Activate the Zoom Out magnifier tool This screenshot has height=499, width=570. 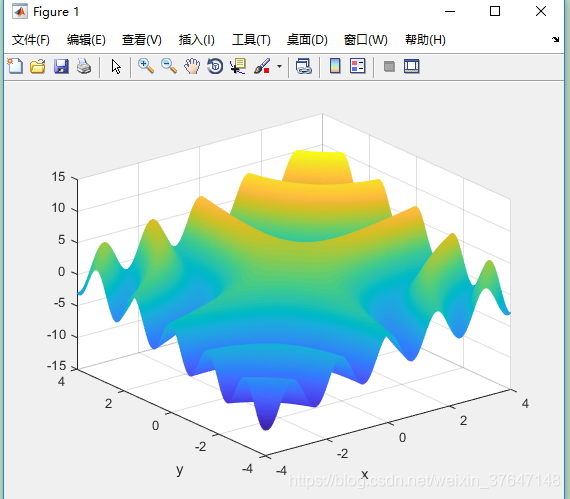coord(169,67)
